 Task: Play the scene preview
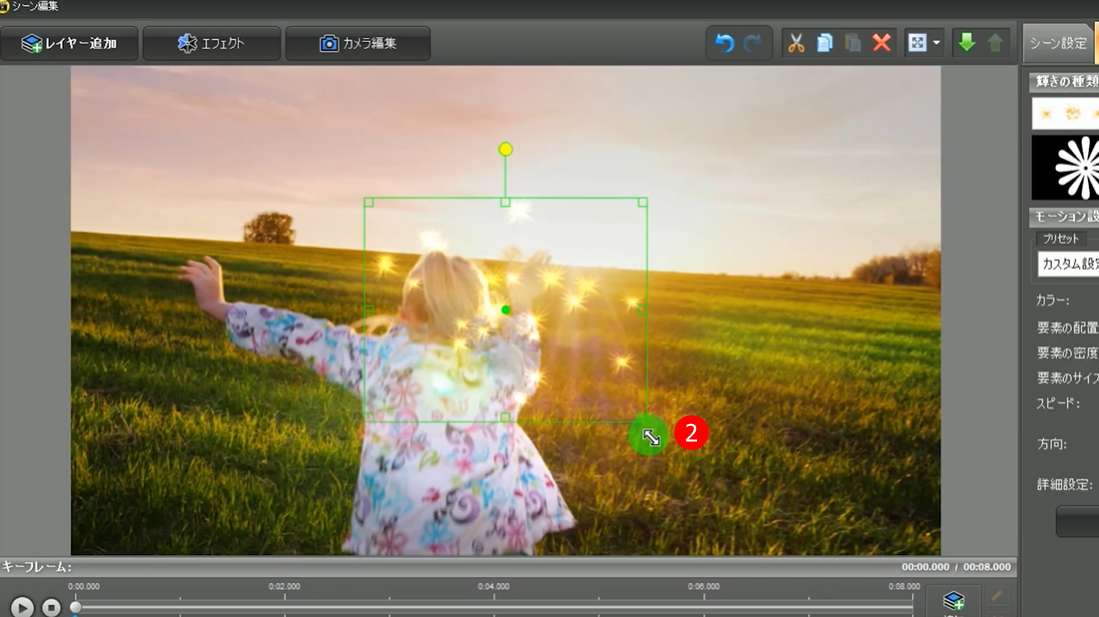coord(22,607)
